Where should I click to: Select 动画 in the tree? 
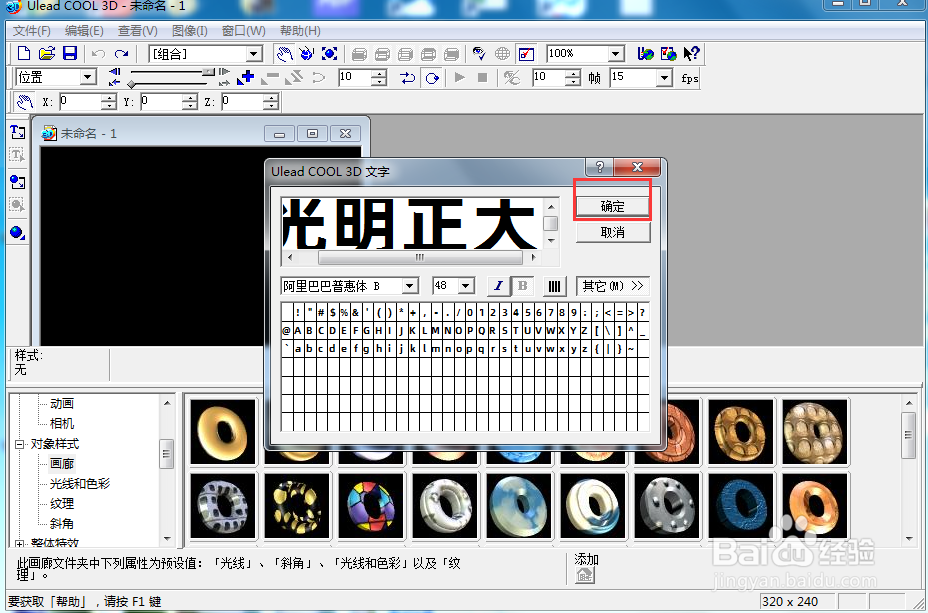tap(62, 404)
